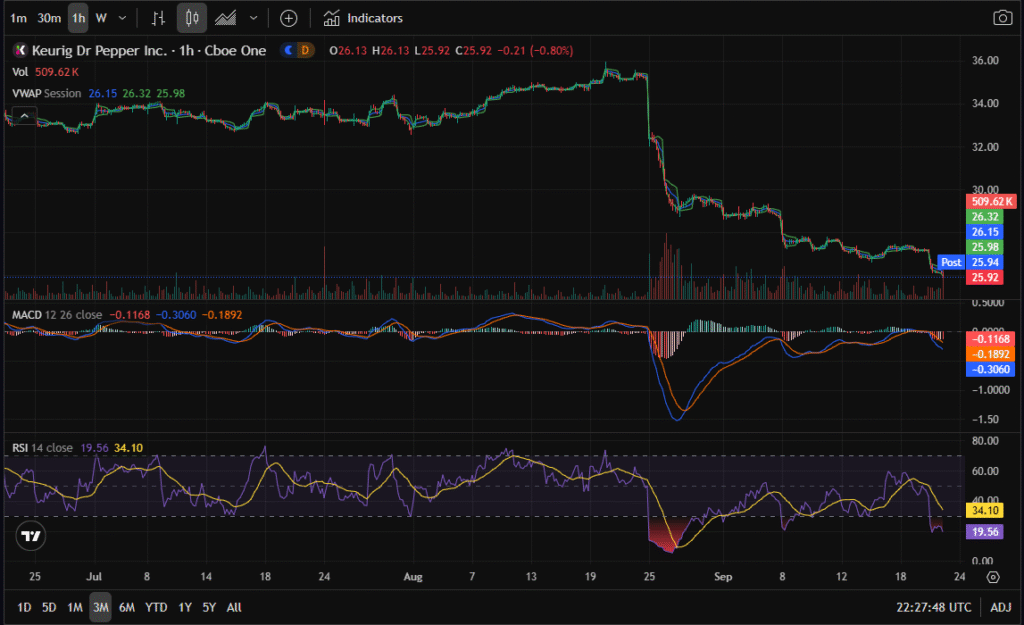Select the 6M date range tab
This screenshot has height=625, width=1024.
point(127,607)
